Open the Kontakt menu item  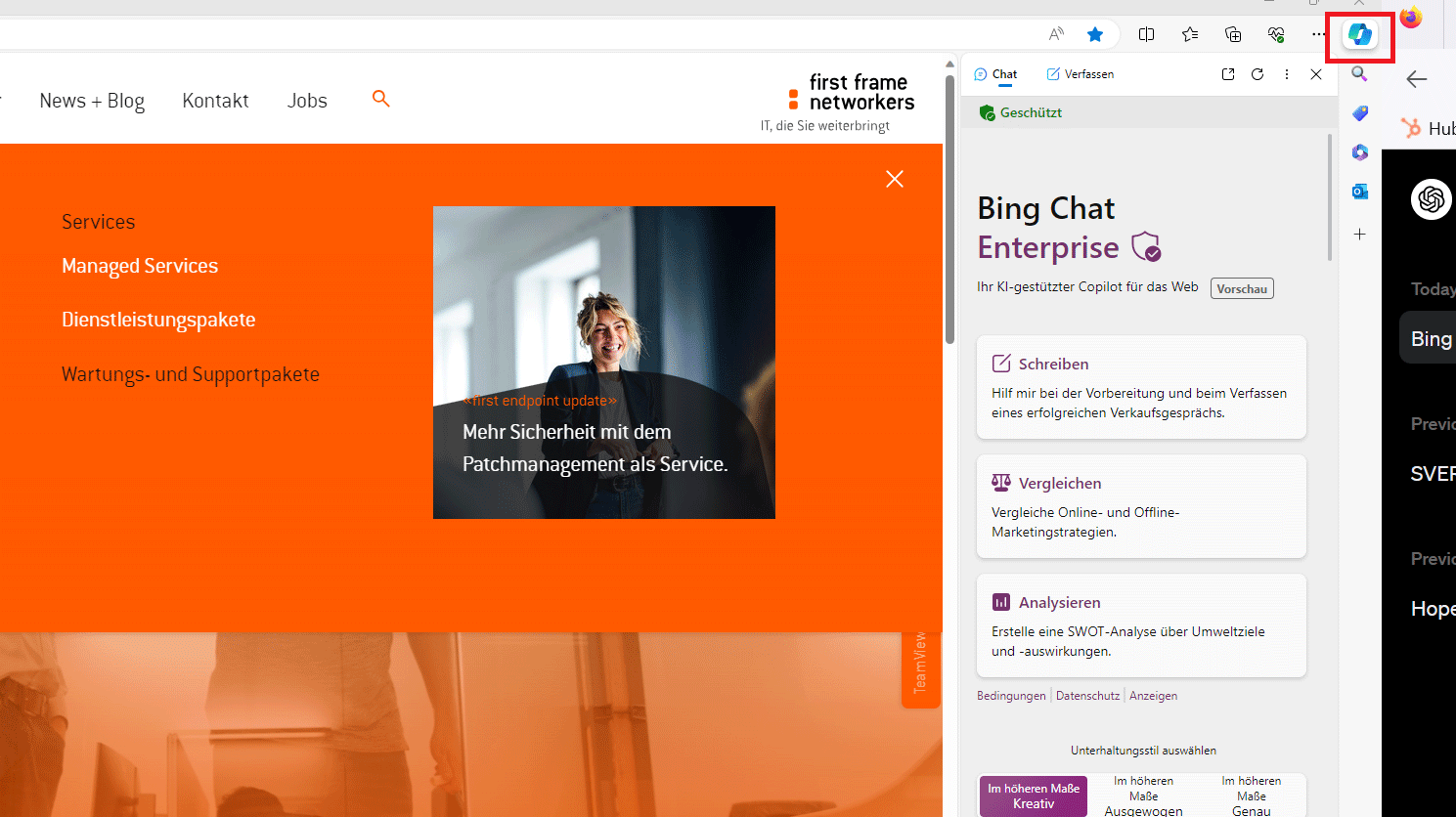tap(215, 101)
